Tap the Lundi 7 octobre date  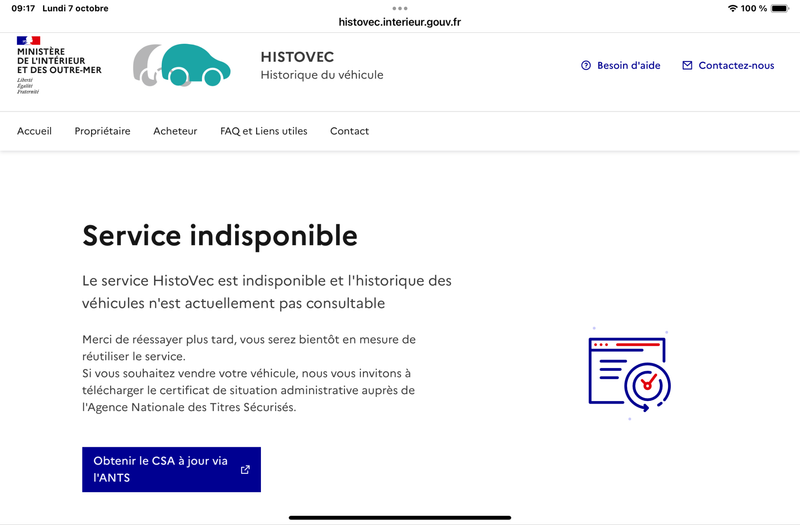(x=75, y=8)
